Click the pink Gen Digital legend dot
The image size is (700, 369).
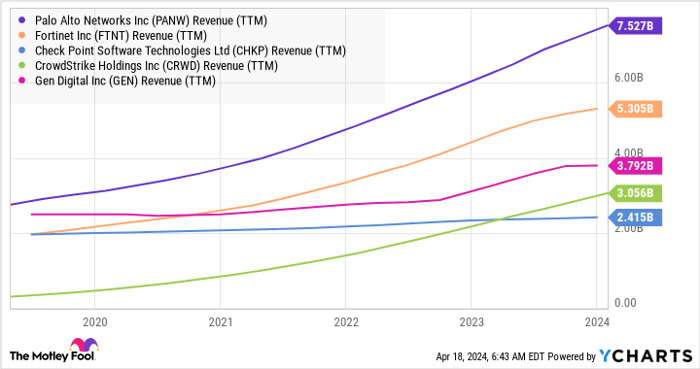pyautogui.click(x=22, y=81)
